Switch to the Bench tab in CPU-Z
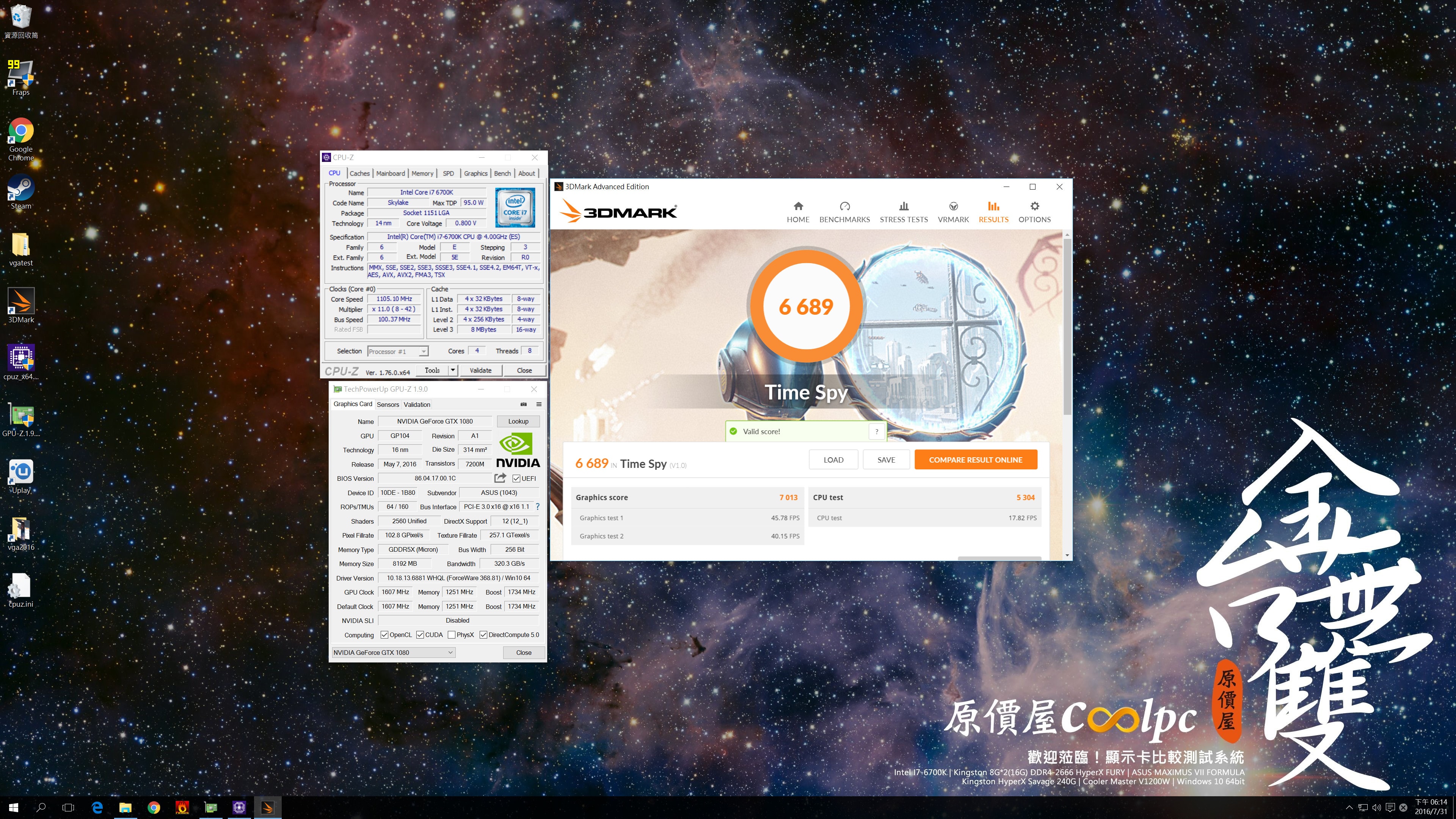 502,174
